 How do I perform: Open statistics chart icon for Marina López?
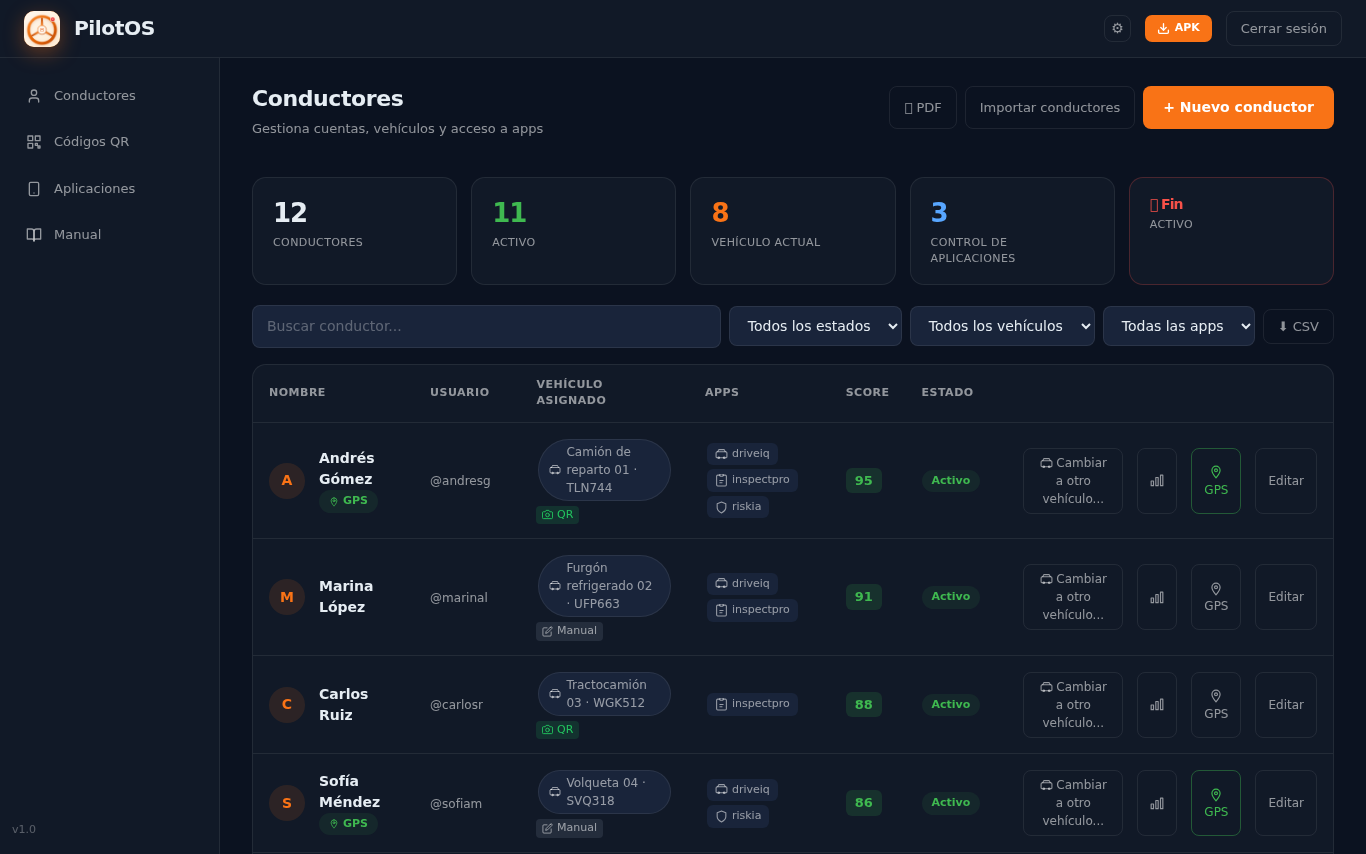[1157, 597]
